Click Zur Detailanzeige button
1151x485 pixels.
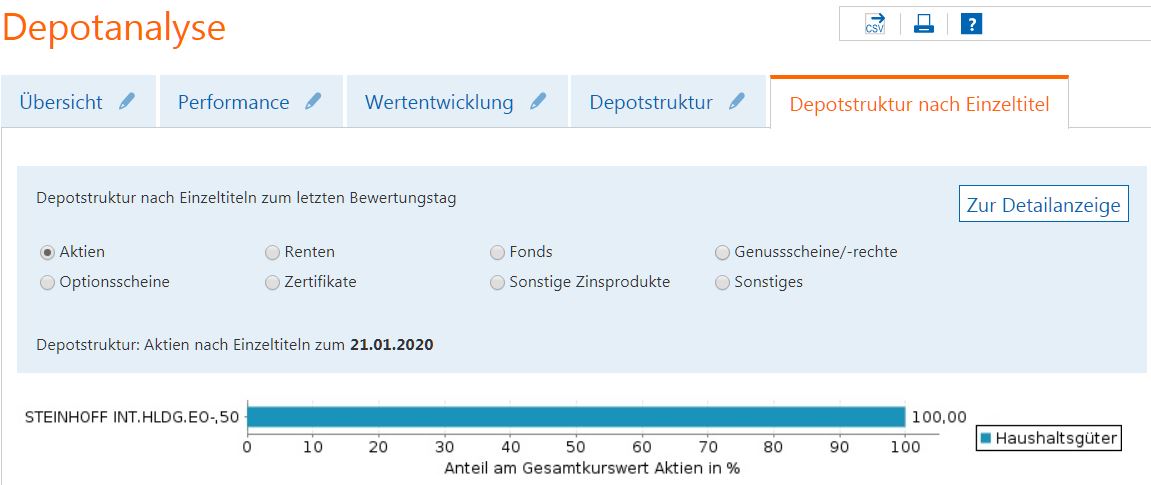point(1043,205)
